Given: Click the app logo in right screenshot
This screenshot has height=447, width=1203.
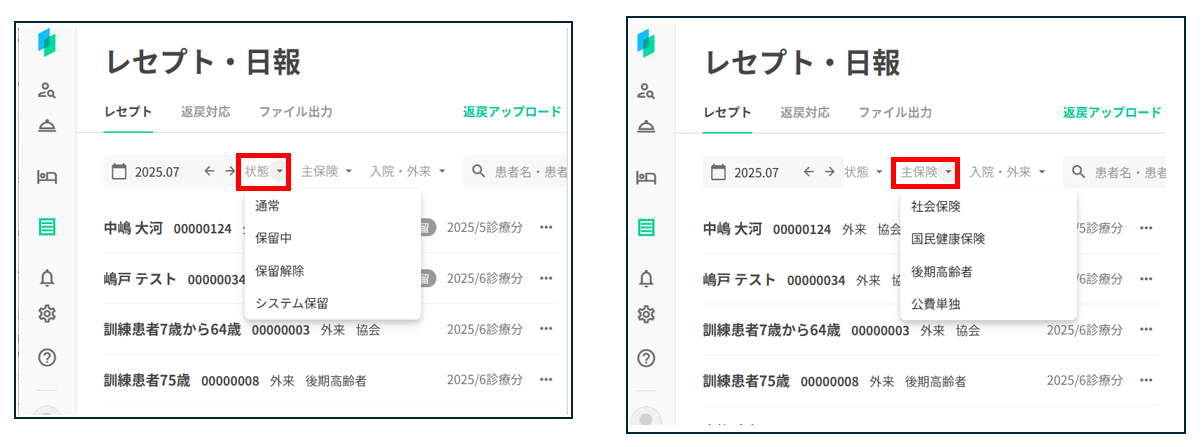Looking at the screenshot, I should click(646, 44).
